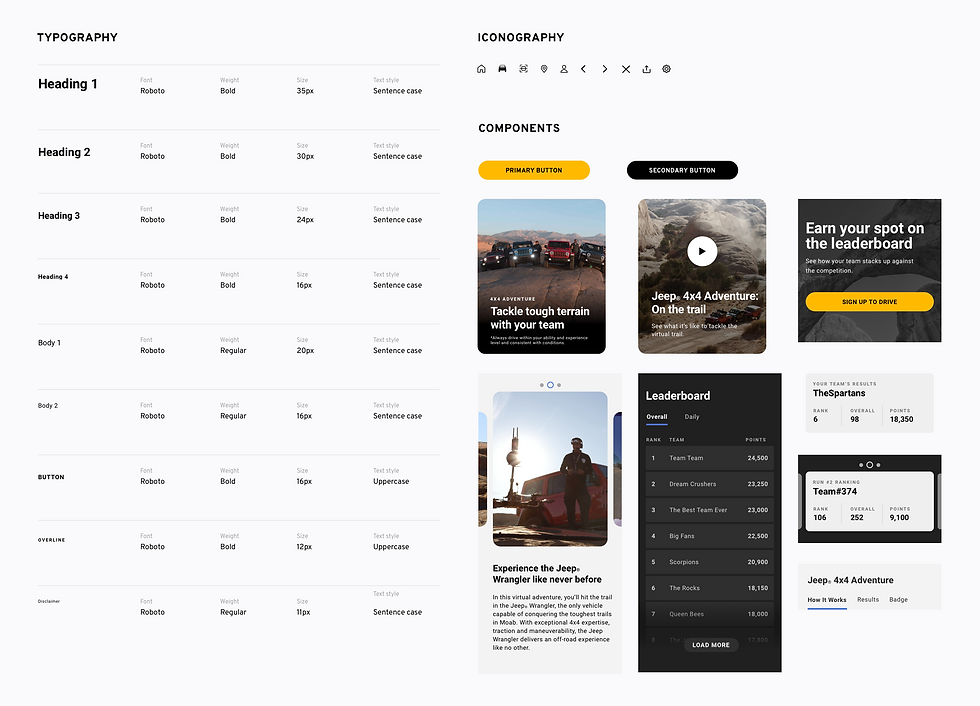
Task: Open the settings gear icon
Action: [x=666, y=69]
